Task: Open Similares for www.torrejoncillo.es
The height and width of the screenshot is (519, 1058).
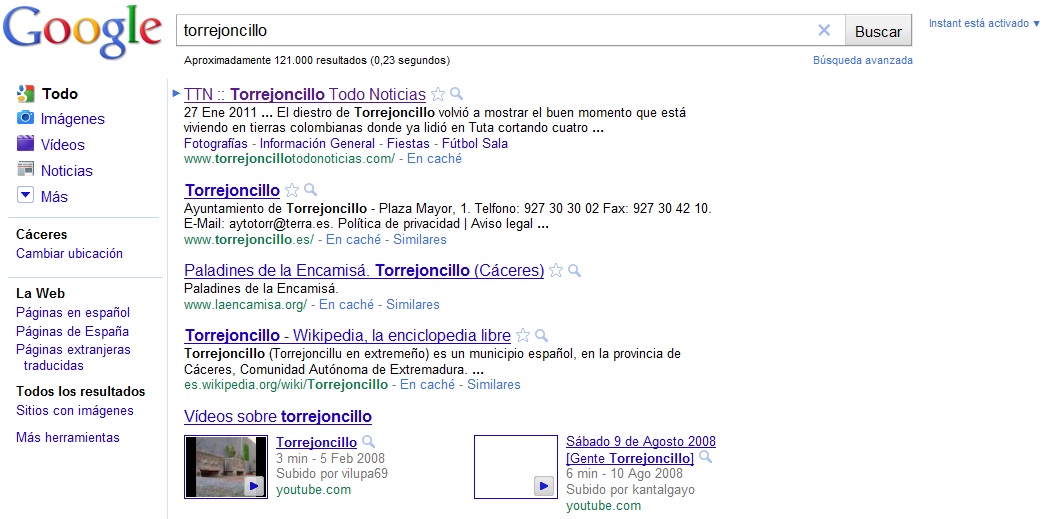Action: 420,240
